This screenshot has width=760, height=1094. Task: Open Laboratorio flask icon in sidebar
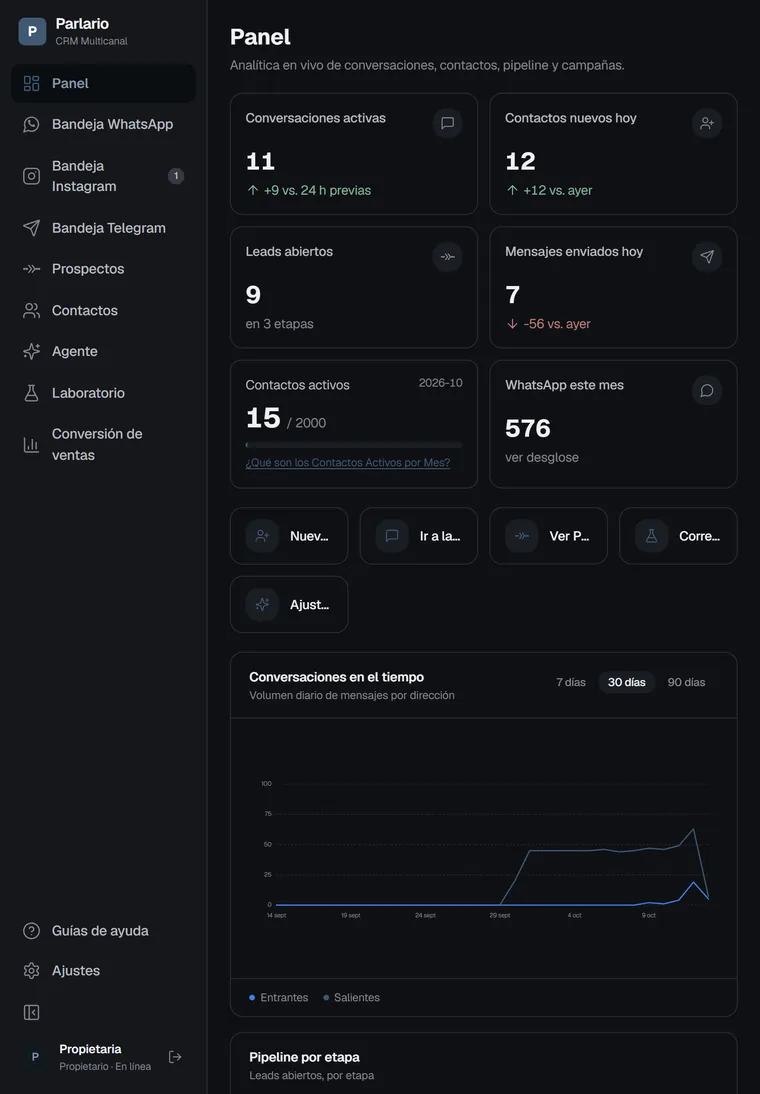click(31, 393)
